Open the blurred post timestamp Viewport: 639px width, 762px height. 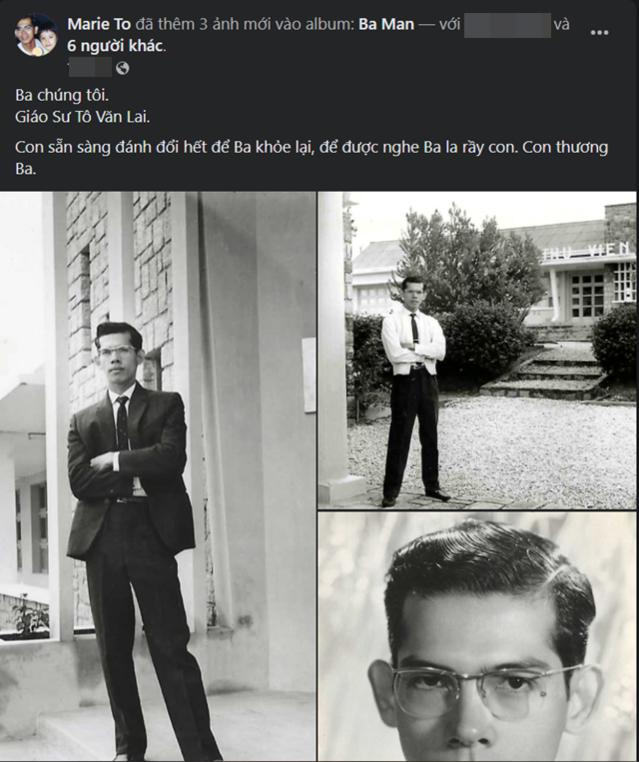click(90, 68)
